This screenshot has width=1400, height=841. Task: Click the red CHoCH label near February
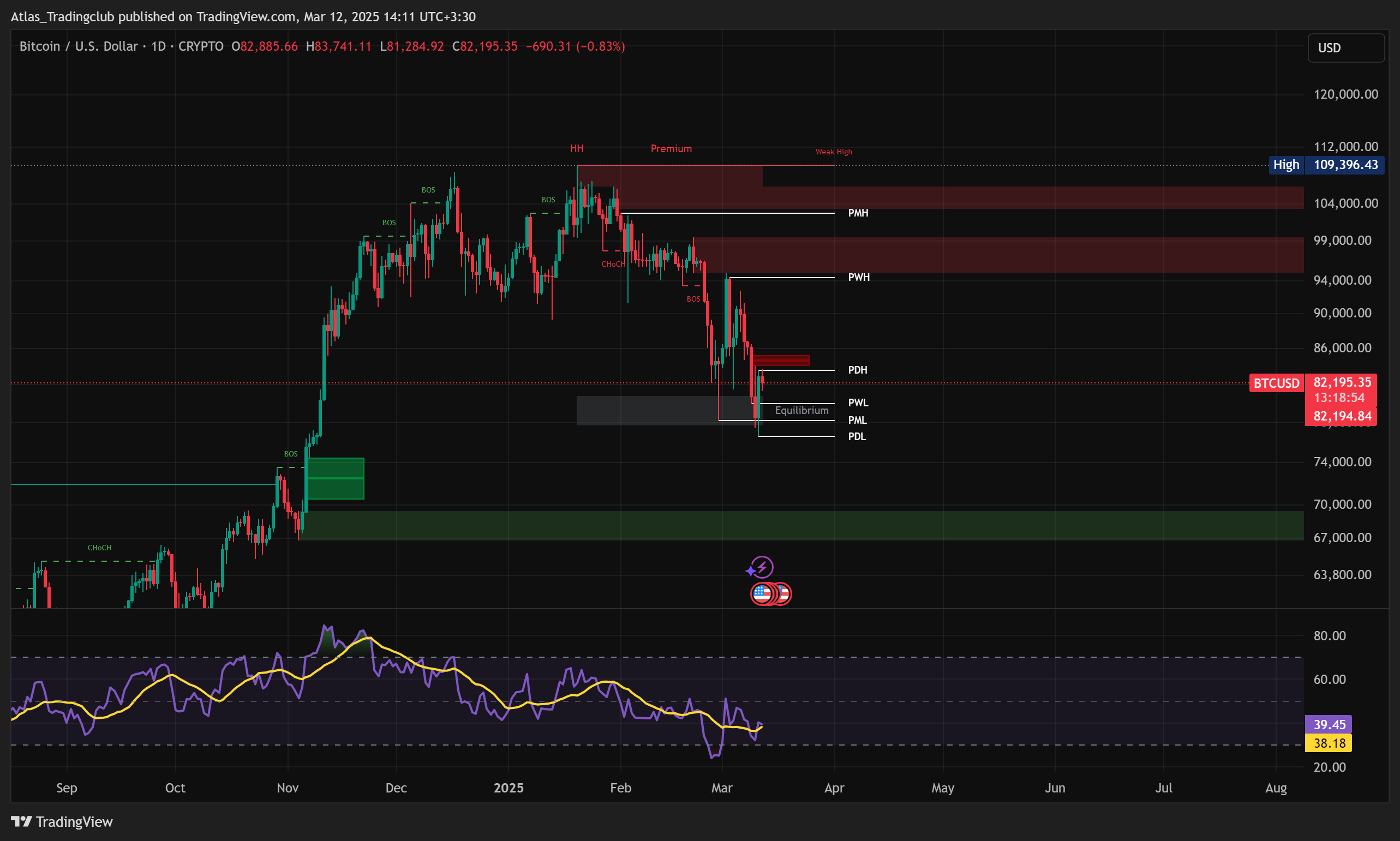click(x=613, y=265)
